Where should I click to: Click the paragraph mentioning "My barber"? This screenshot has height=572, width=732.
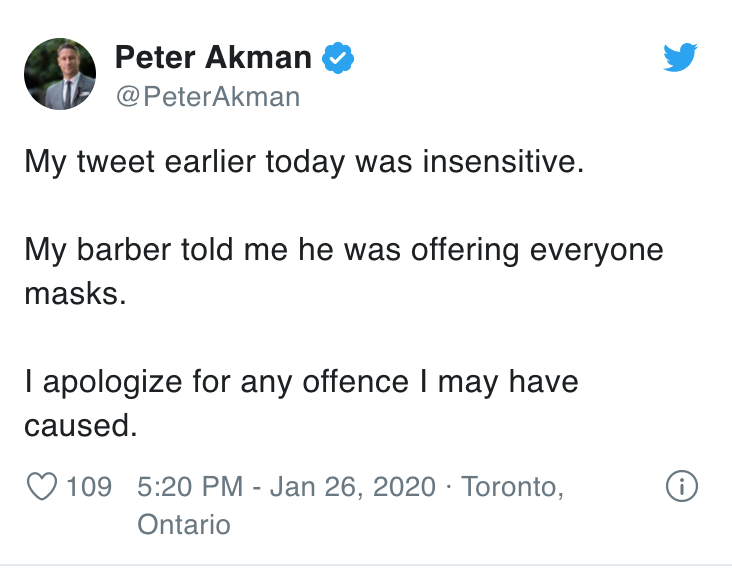click(344, 272)
